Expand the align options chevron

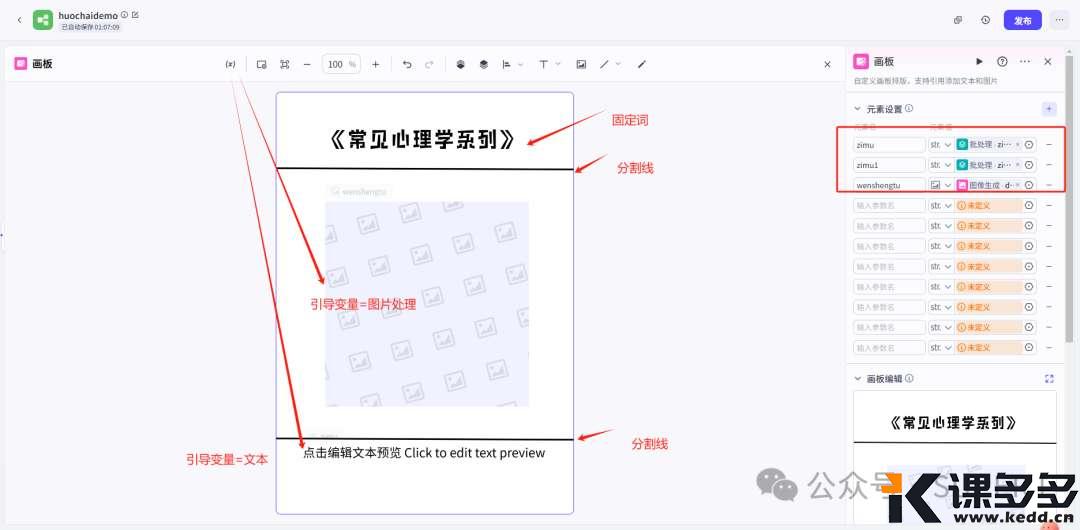point(521,64)
